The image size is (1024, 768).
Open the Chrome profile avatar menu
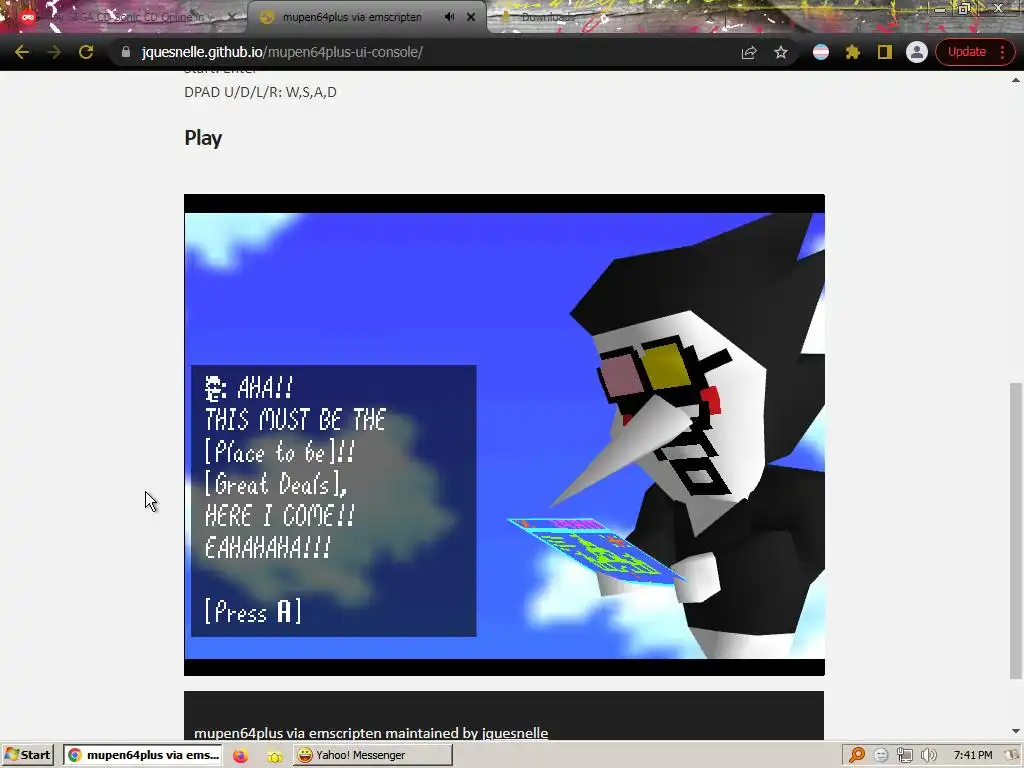[x=916, y=52]
